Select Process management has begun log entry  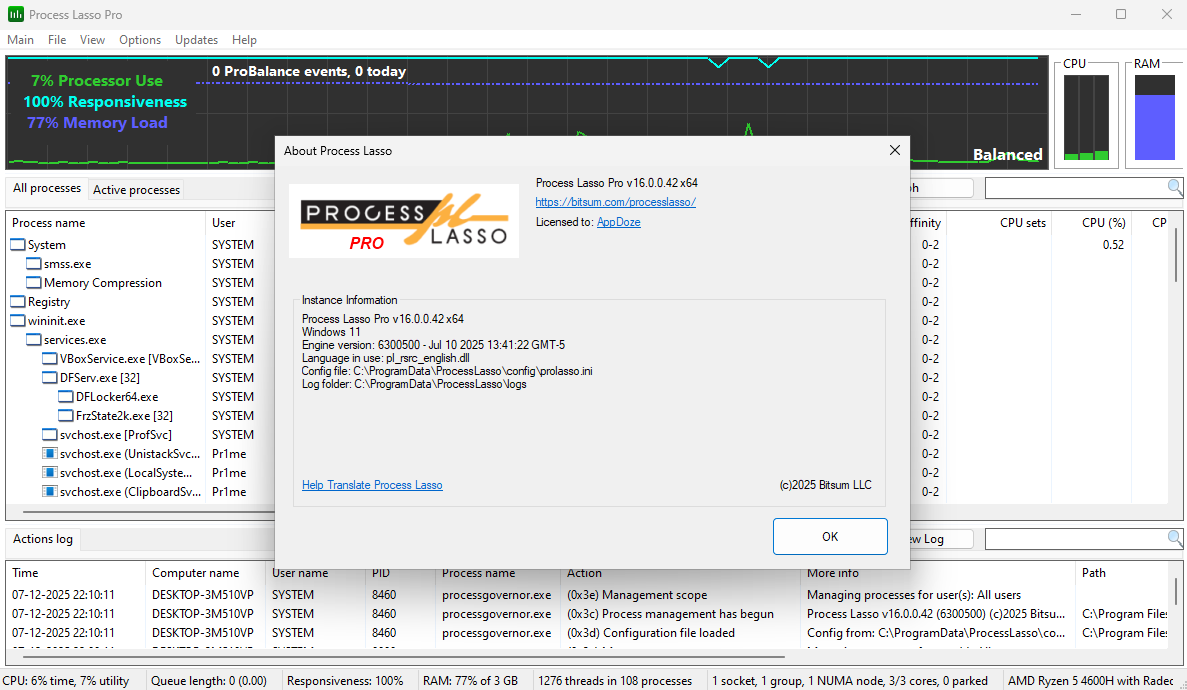coord(588,614)
